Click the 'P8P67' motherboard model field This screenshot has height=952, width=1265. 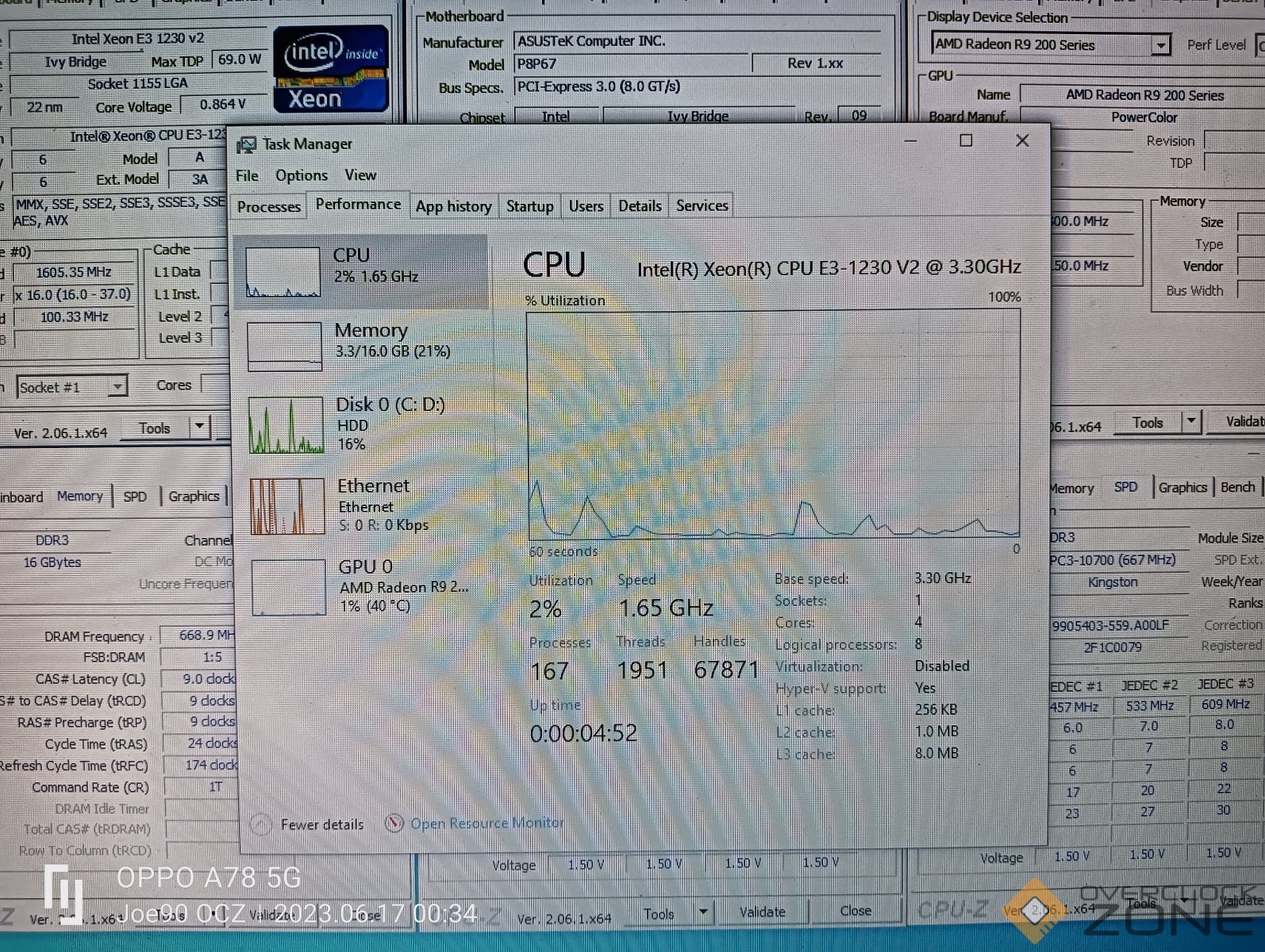(x=631, y=63)
